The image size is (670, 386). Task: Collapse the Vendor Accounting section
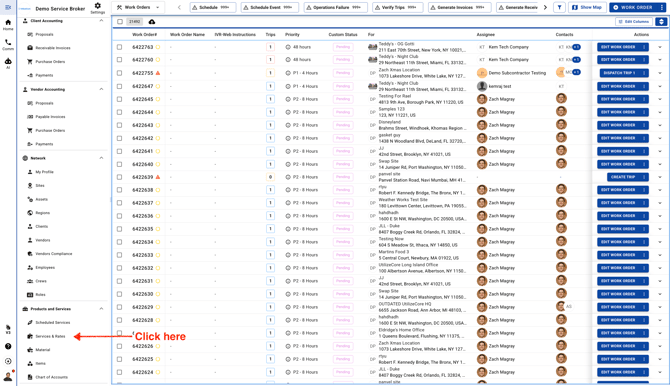pos(101,89)
